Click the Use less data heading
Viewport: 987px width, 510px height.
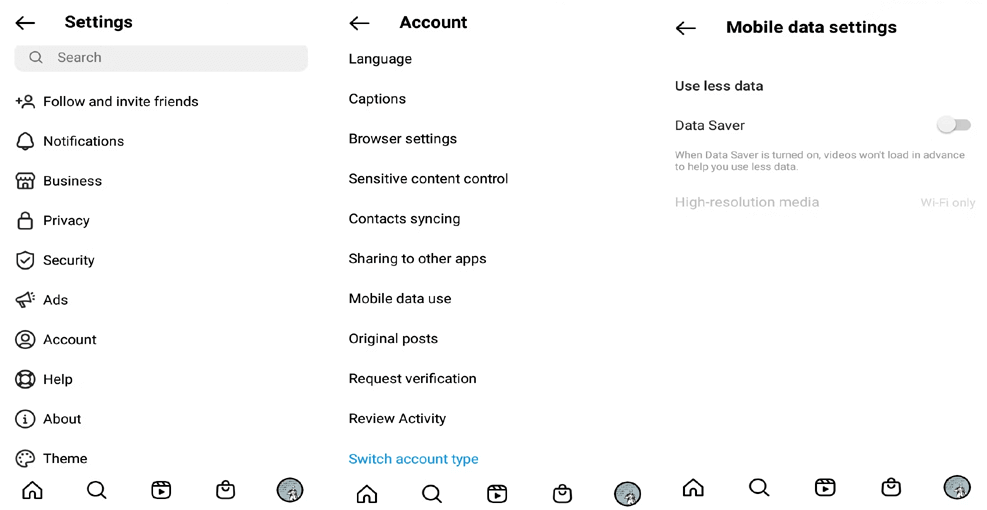719,86
